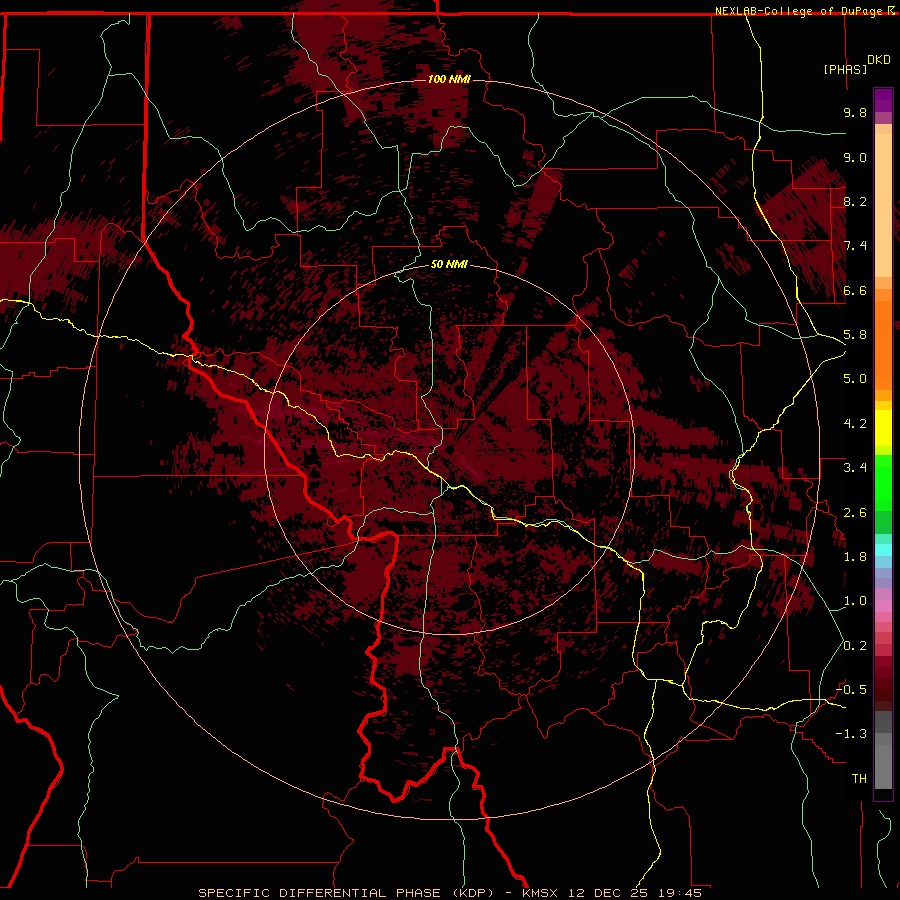Click the TH threshold label on the scale
This screenshot has width=900, height=900.
coord(859,779)
